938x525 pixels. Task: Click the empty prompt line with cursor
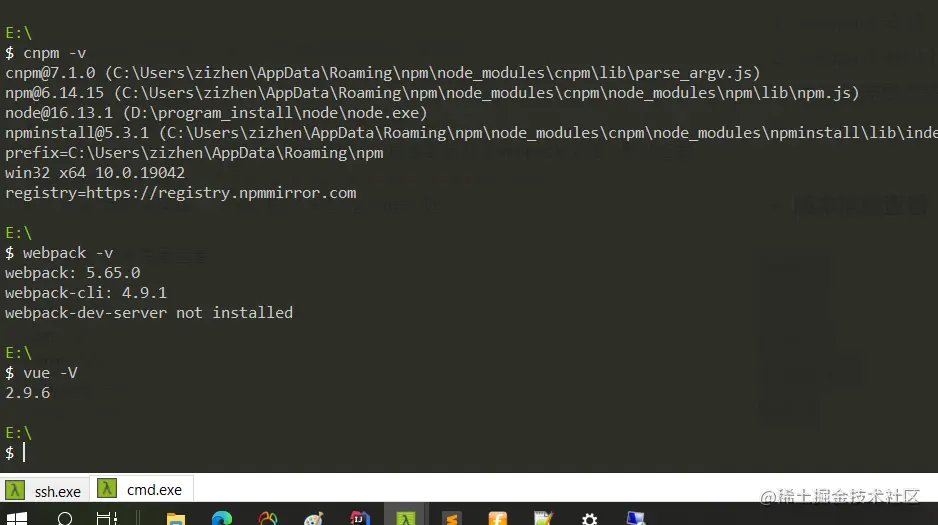(16, 453)
